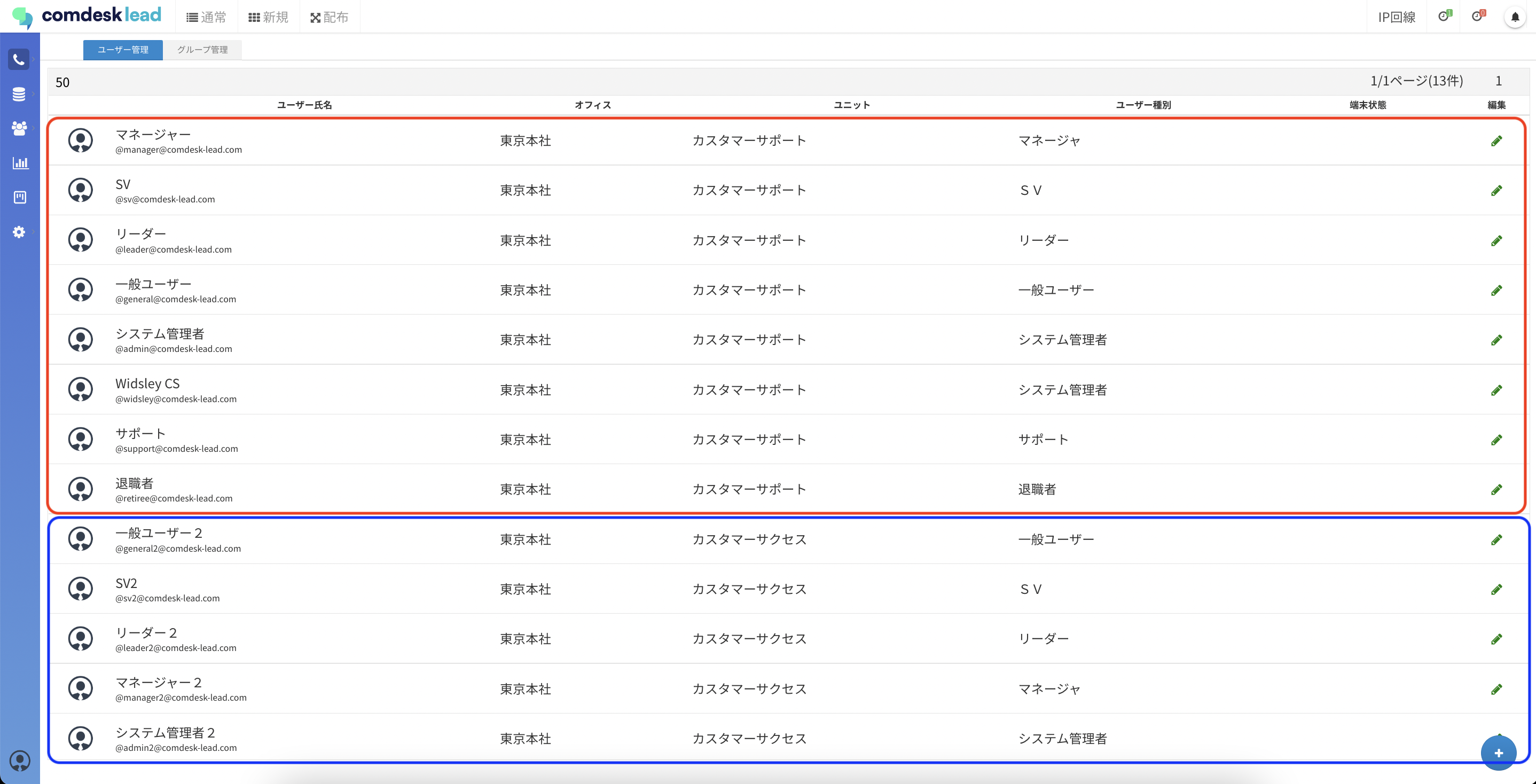Click the notification bell icon
Screen dimensions: 1536x784
(1515, 17)
